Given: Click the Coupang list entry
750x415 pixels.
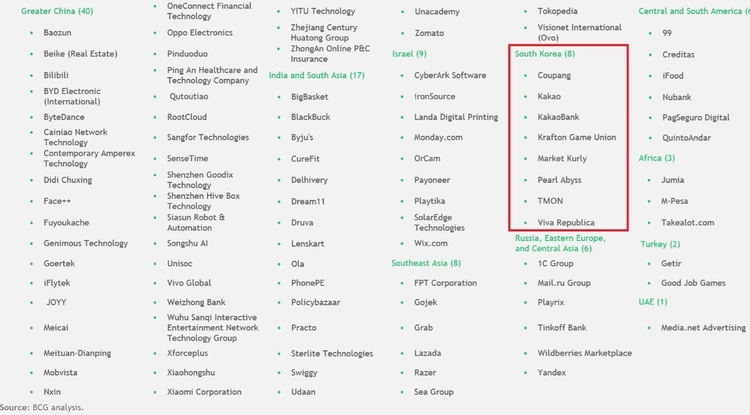Looking at the screenshot, I should point(554,75).
